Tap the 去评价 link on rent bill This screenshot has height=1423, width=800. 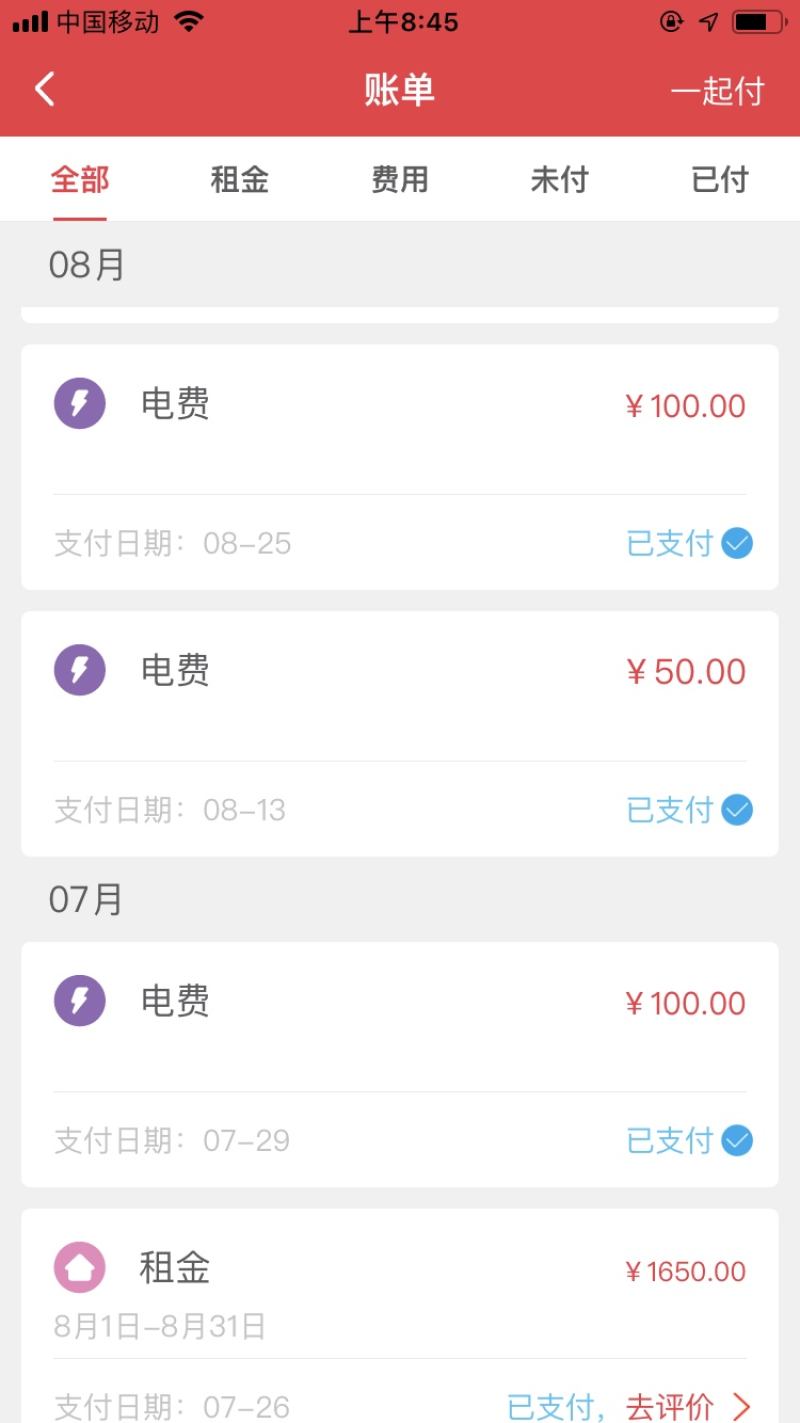(669, 1407)
